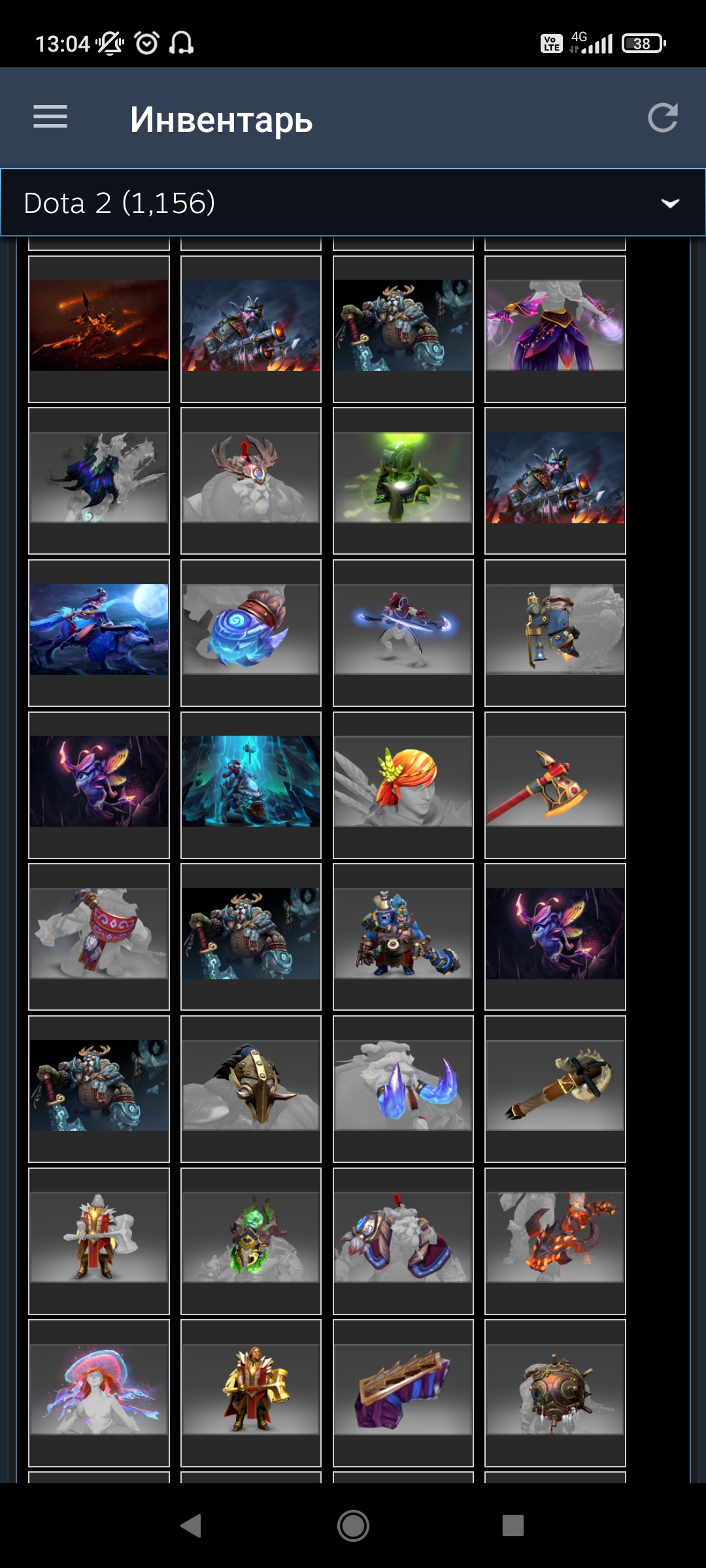Screen dimensions: 706x1568
Task: Select the blue crystal claws item
Action: tap(403, 1089)
